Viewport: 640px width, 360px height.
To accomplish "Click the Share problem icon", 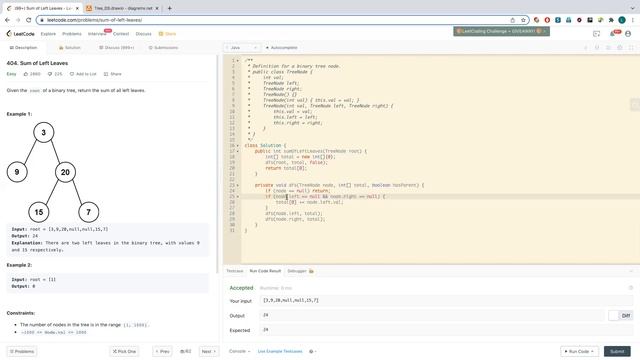I will tap(106, 74).
